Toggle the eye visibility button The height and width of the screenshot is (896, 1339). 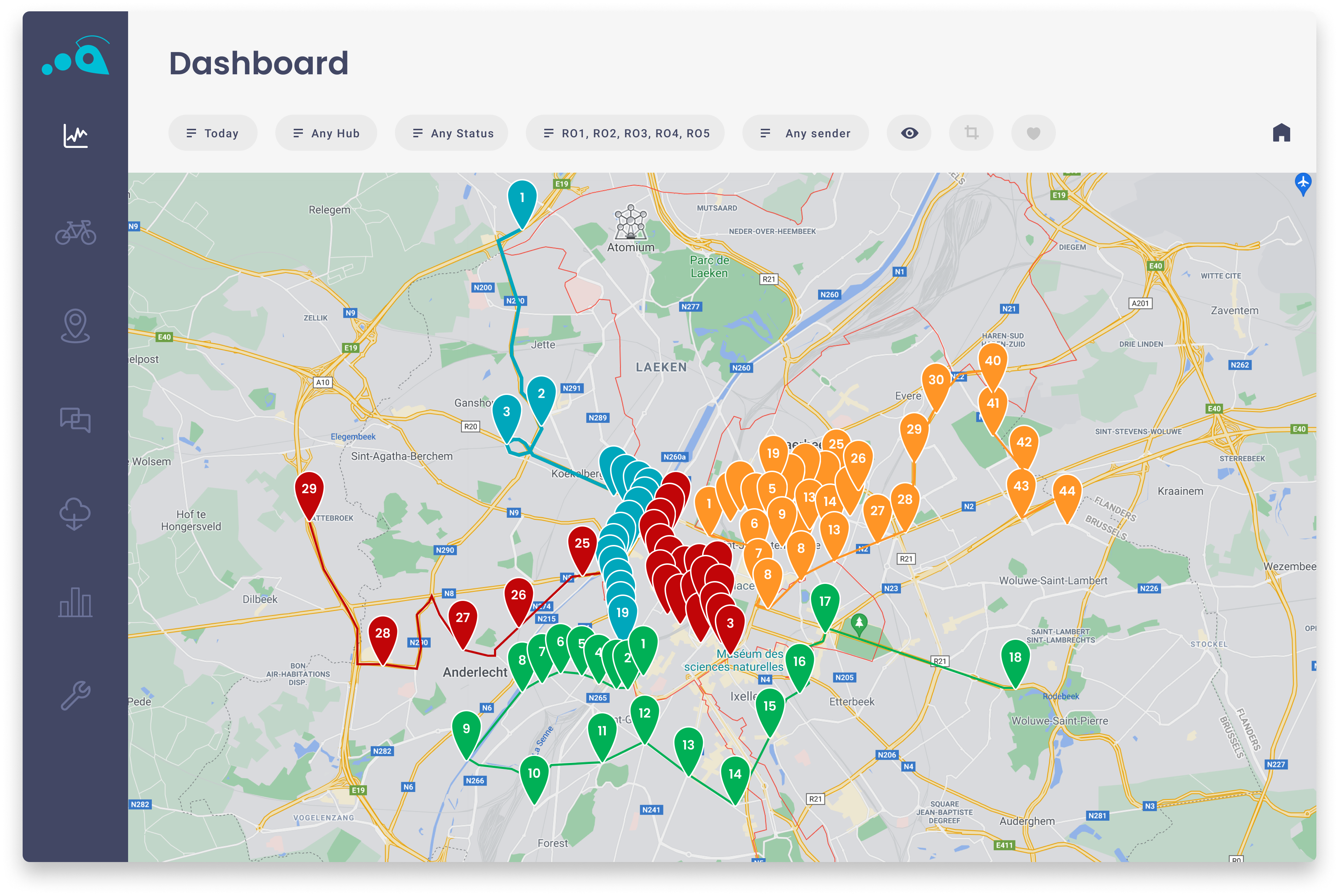tap(909, 133)
